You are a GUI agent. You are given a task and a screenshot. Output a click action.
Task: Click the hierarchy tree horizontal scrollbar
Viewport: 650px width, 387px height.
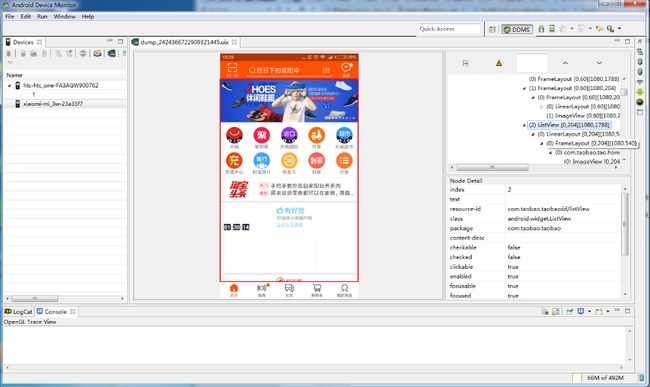[x=492, y=167]
